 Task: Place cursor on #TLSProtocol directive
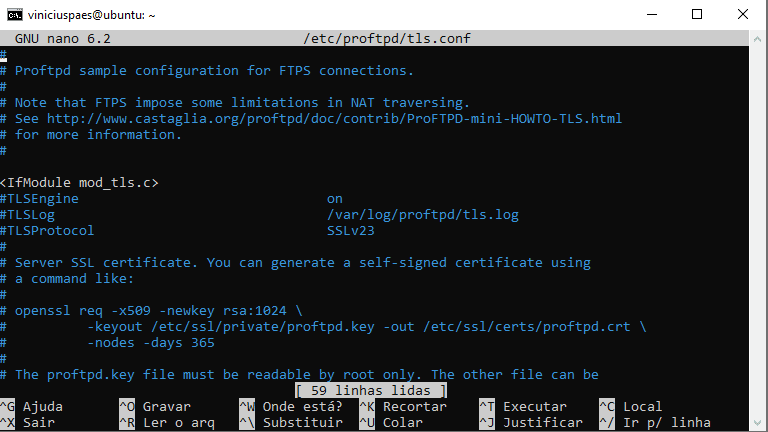47,231
